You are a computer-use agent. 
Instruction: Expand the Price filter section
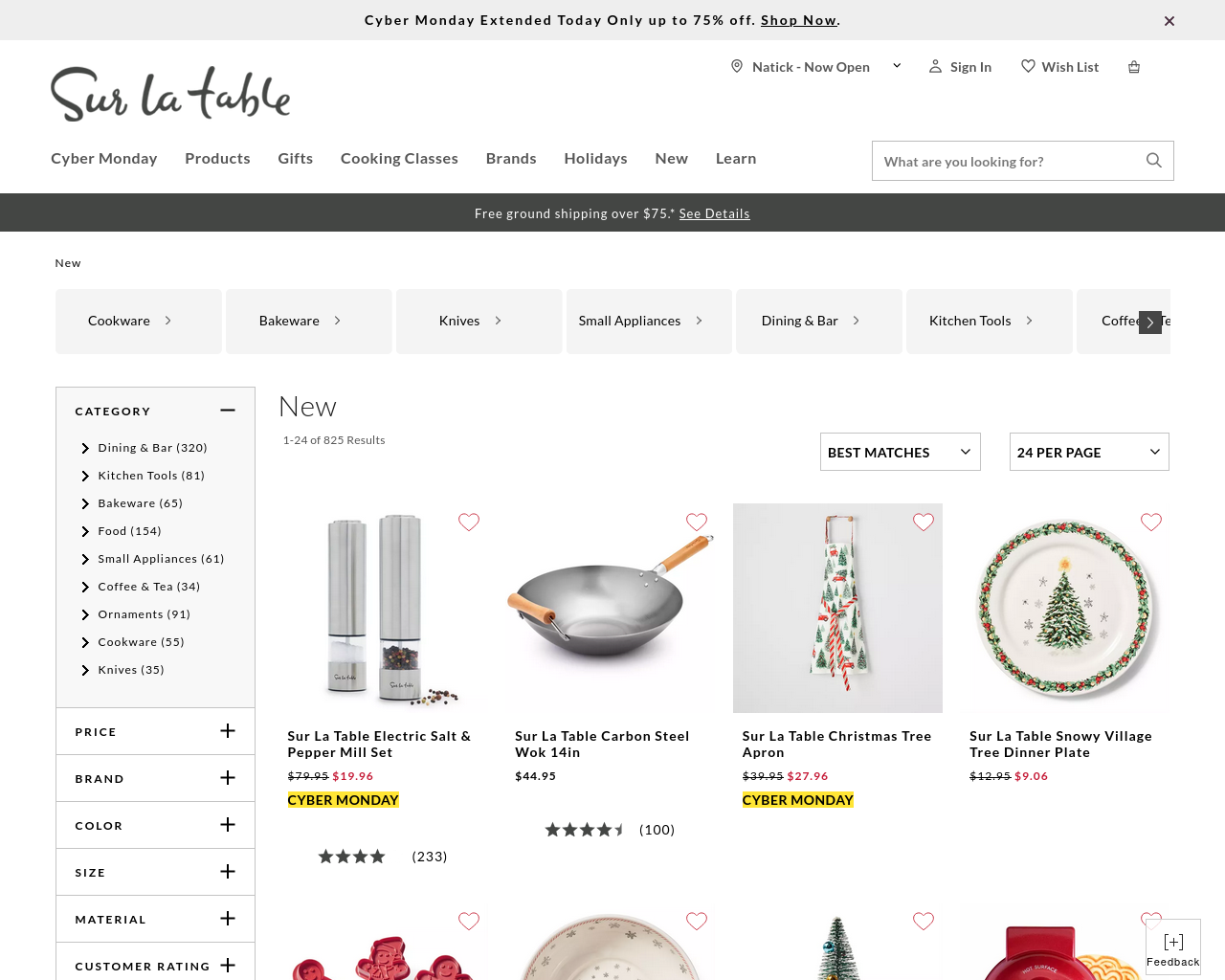point(155,731)
